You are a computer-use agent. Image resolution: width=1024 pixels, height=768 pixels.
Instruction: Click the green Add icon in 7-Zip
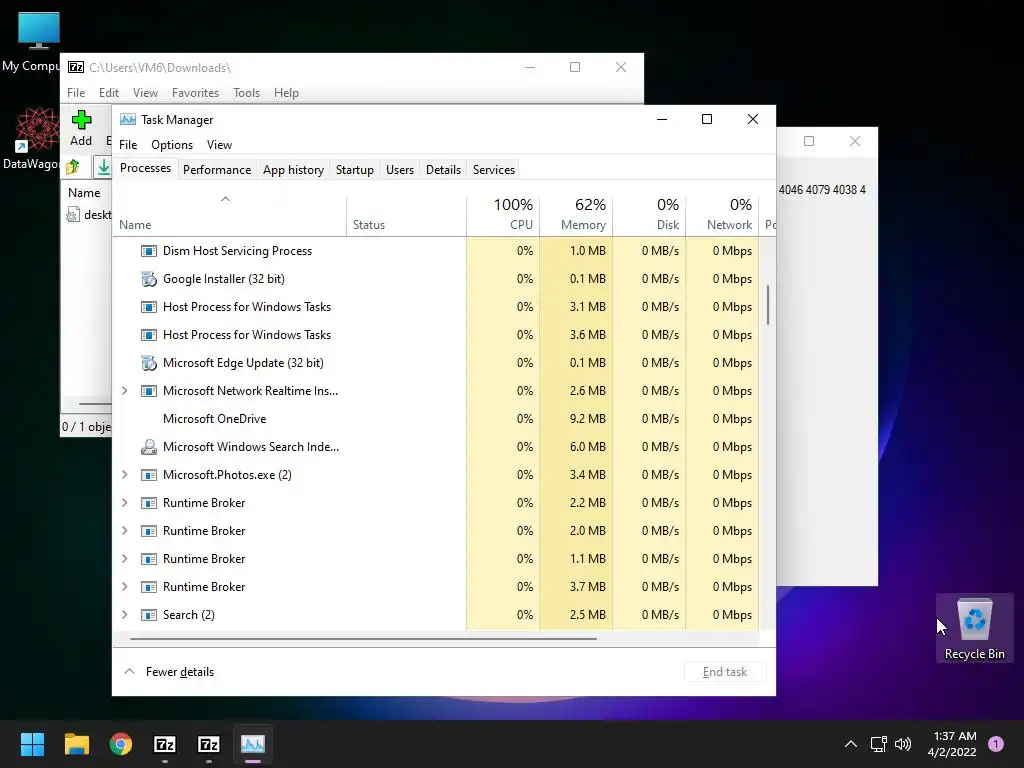tap(82, 120)
